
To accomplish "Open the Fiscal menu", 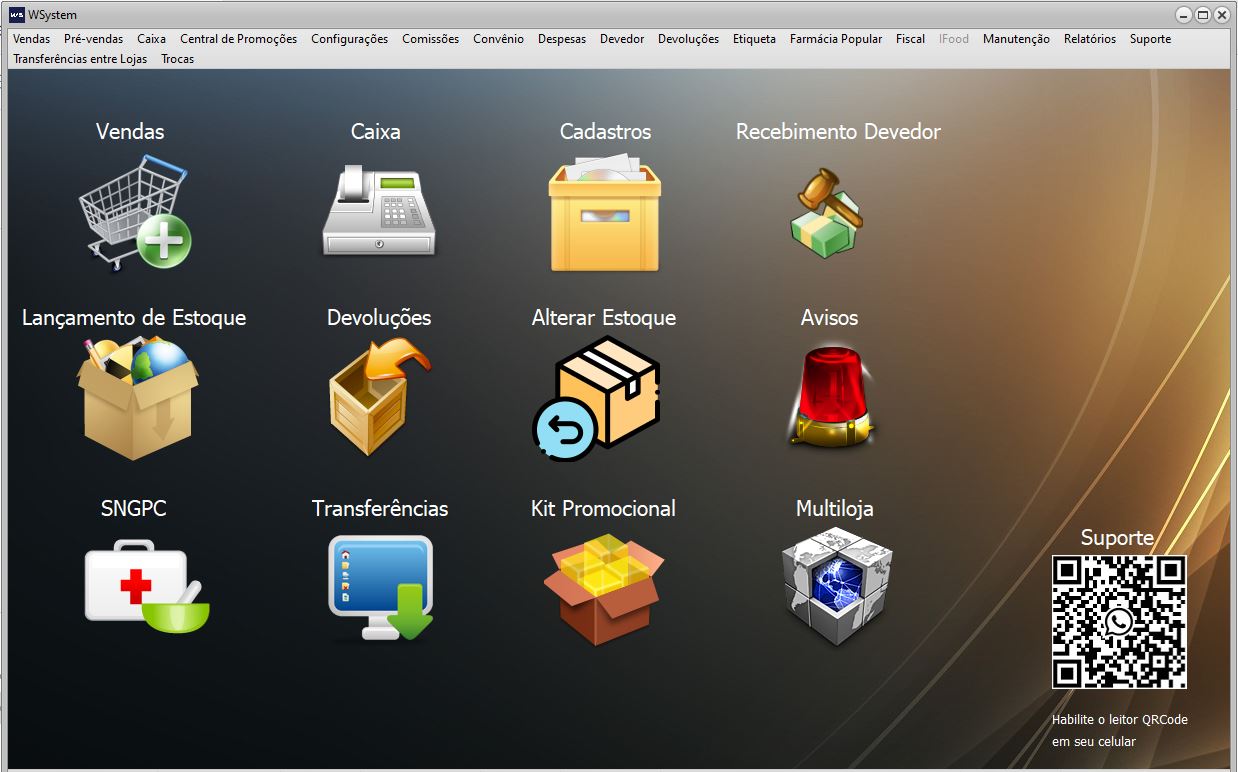I will pos(910,39).
